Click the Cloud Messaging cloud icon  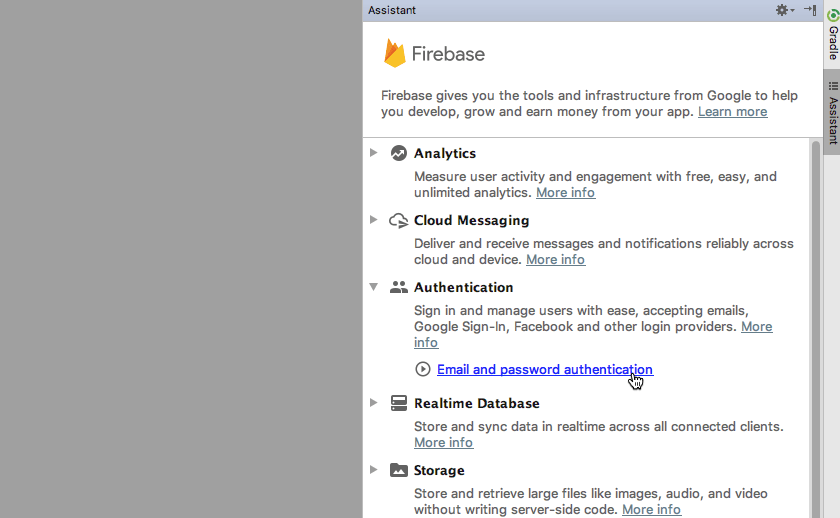point(398,220)
